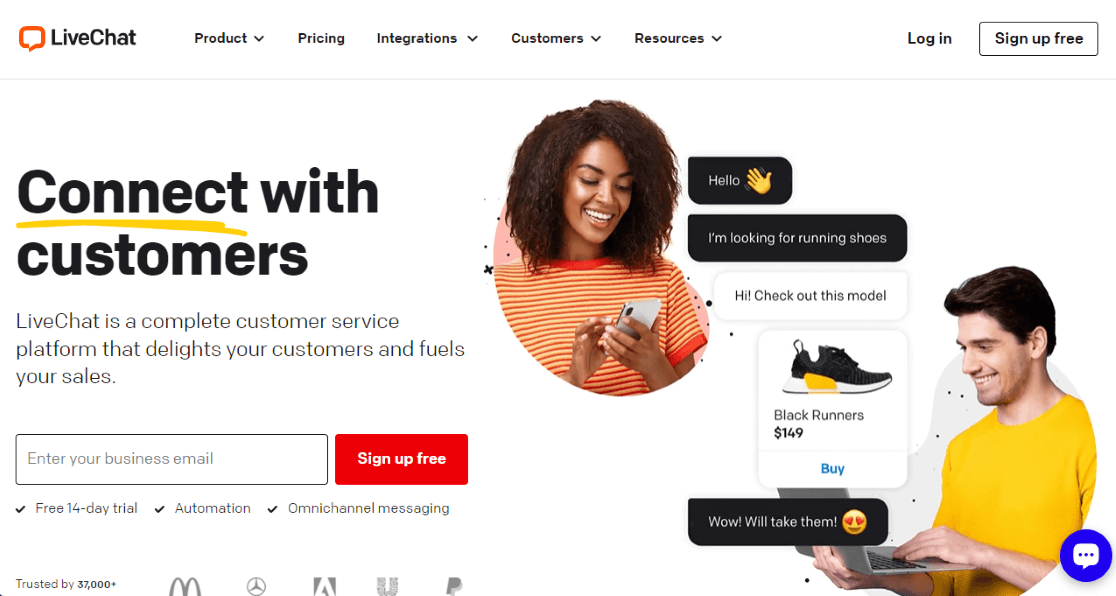Screen dimensions: 1116x596
Task: Click checkmark beside Omnichannel messaging
Action: tap(273, 509)
